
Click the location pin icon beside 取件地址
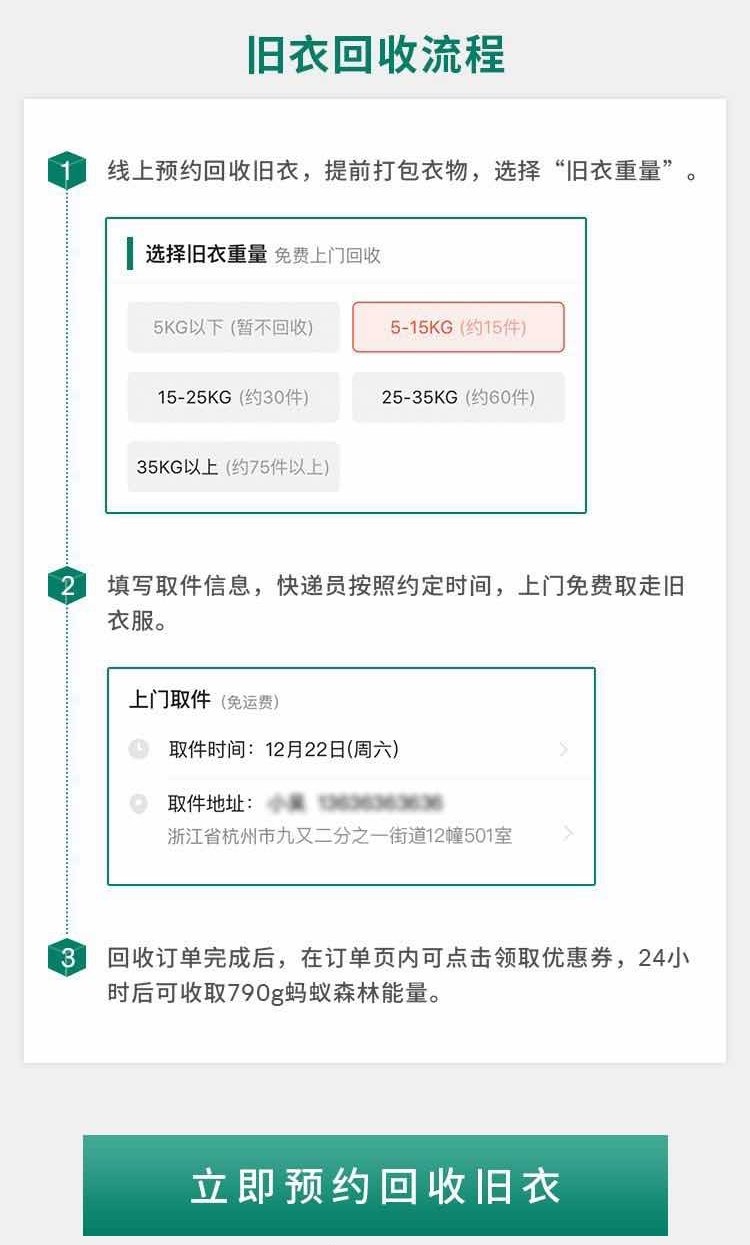pyautogui.click(x=139, y=803)
